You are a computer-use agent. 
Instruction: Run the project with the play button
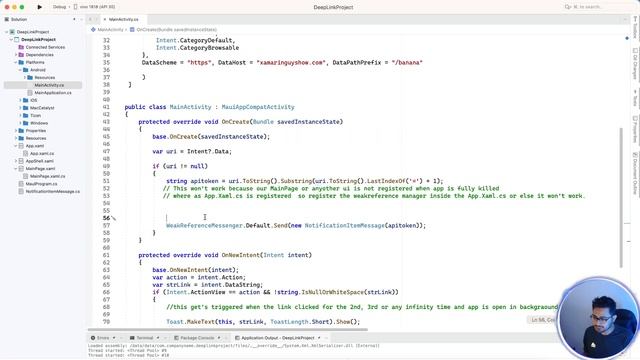[x=40, y=7]
